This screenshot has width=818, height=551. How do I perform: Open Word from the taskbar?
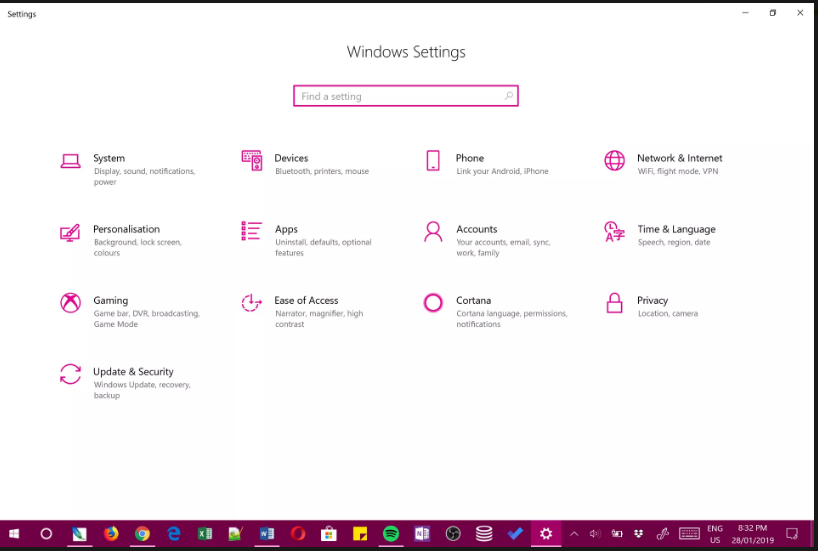pyautogui.click(x=267, y=534)
